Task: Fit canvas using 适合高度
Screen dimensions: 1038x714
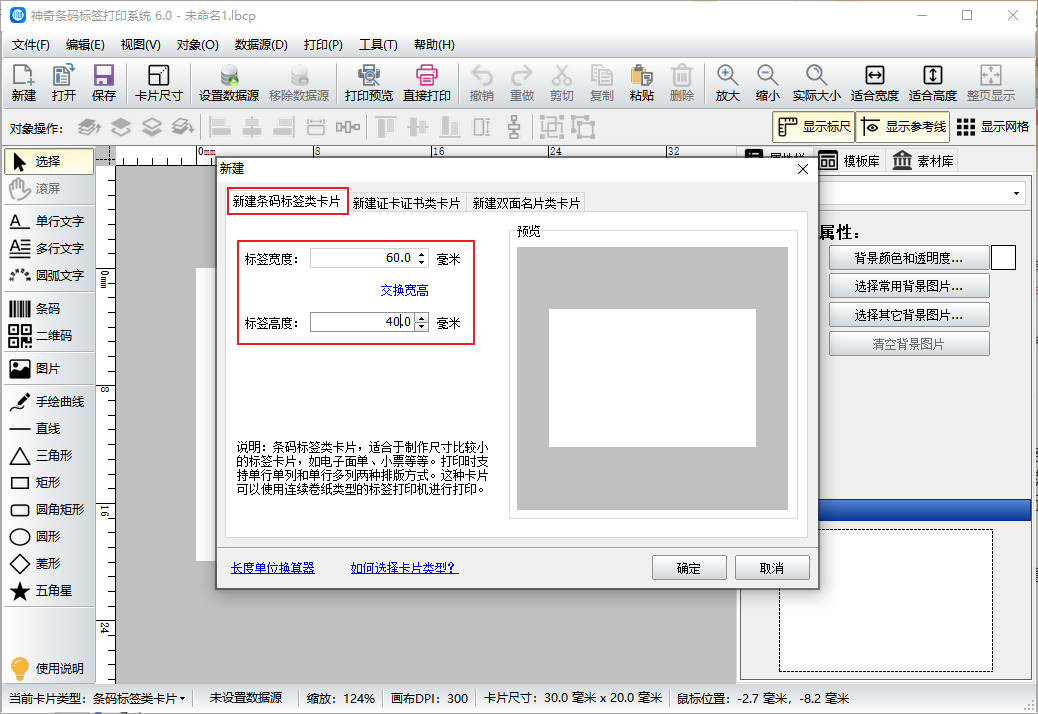Action: (933, 83)
